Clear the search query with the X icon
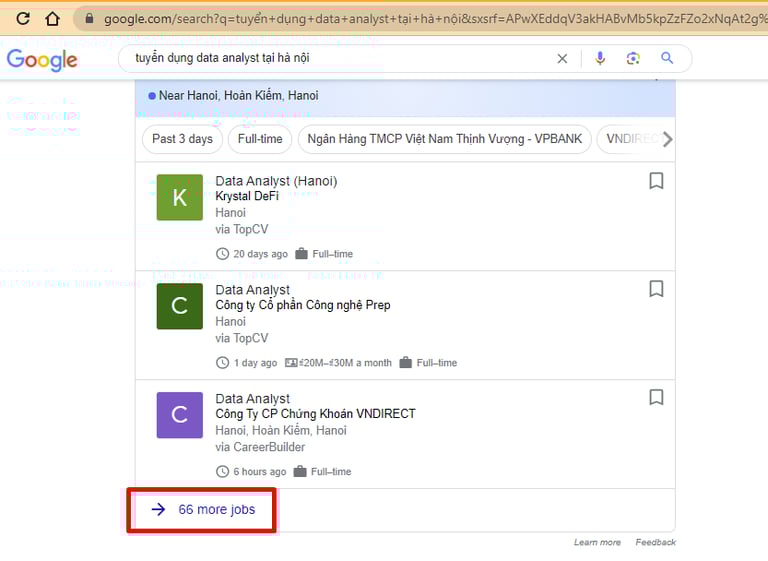The width and height of the screenshot is (768, 561). coord(562,59)
